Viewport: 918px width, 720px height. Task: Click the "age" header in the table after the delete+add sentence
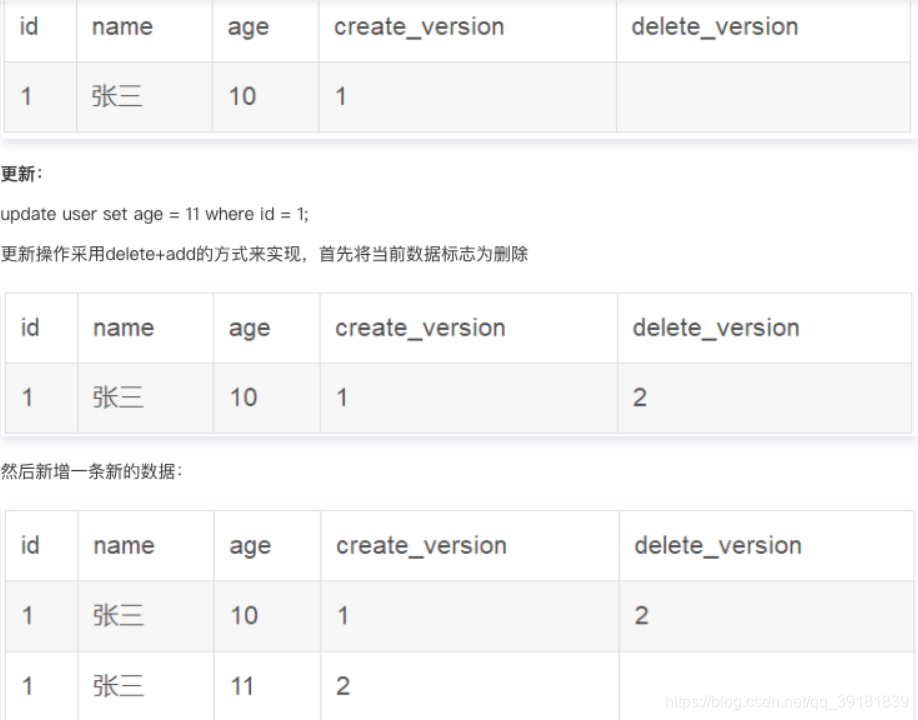(x=249, y=329)
